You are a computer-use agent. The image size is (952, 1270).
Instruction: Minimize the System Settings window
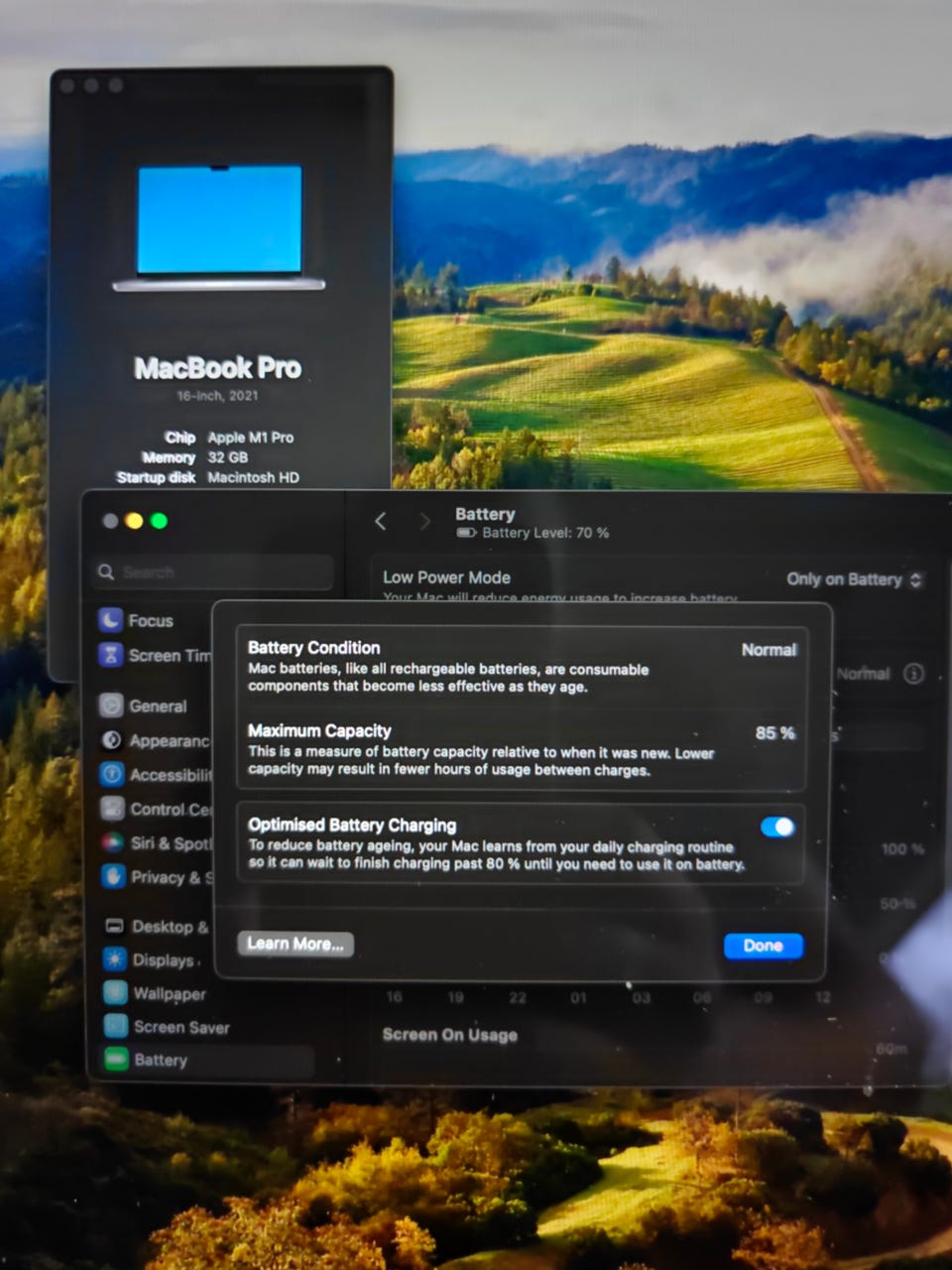point(135,521)
